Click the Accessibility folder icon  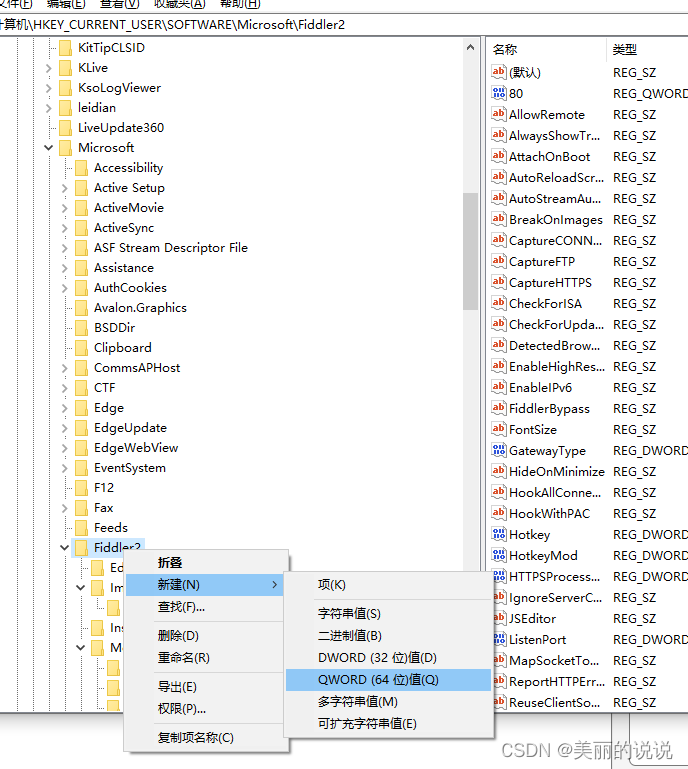[x=81, y=168]
